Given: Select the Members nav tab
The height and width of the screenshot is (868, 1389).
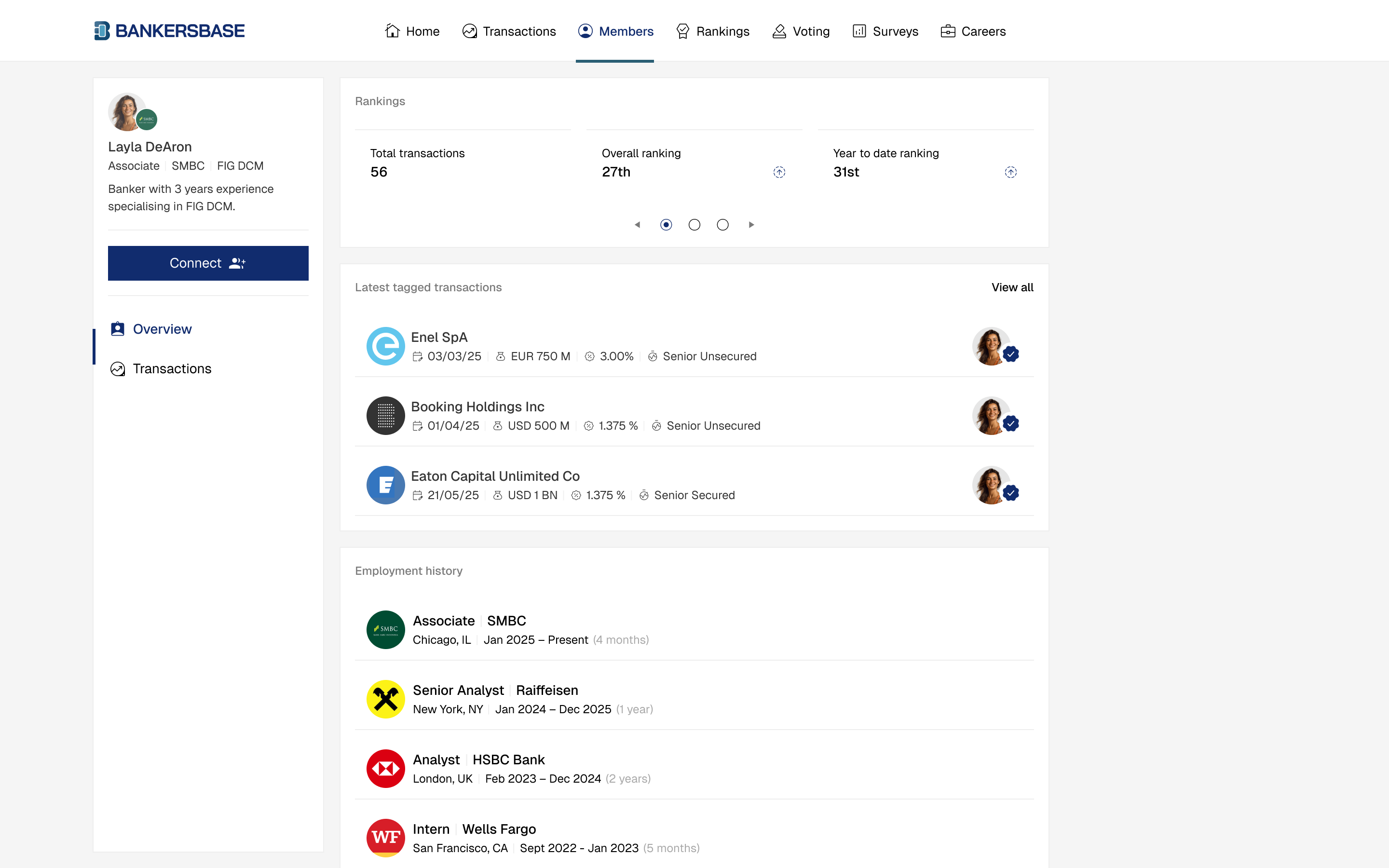Looking at the screenshot, I should click(x=615, y=31).
